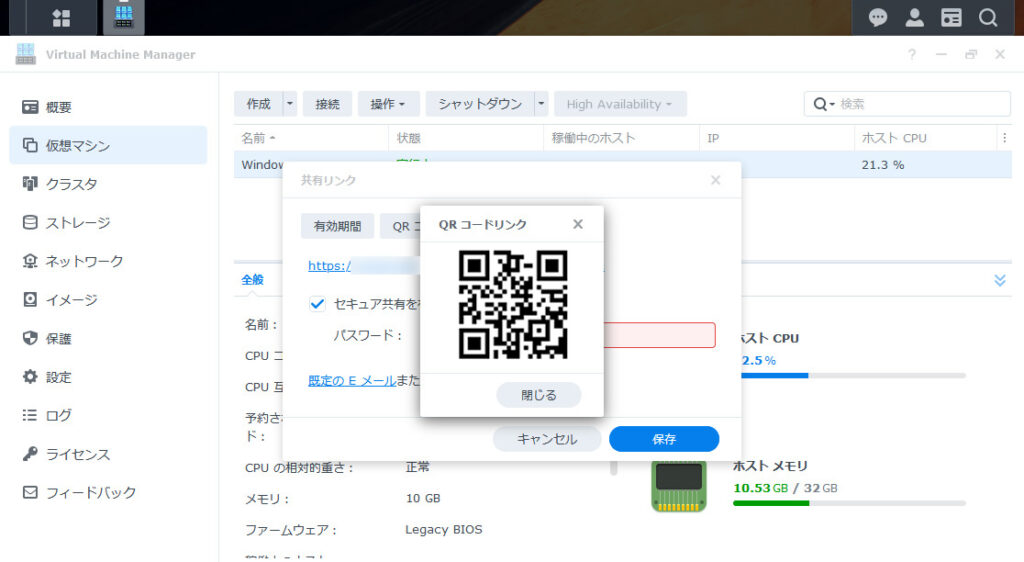This screenshot has height=562, width=1024.
Task: Open the help question mark icon
Action: pyautogui.click(x=912, y=55)
